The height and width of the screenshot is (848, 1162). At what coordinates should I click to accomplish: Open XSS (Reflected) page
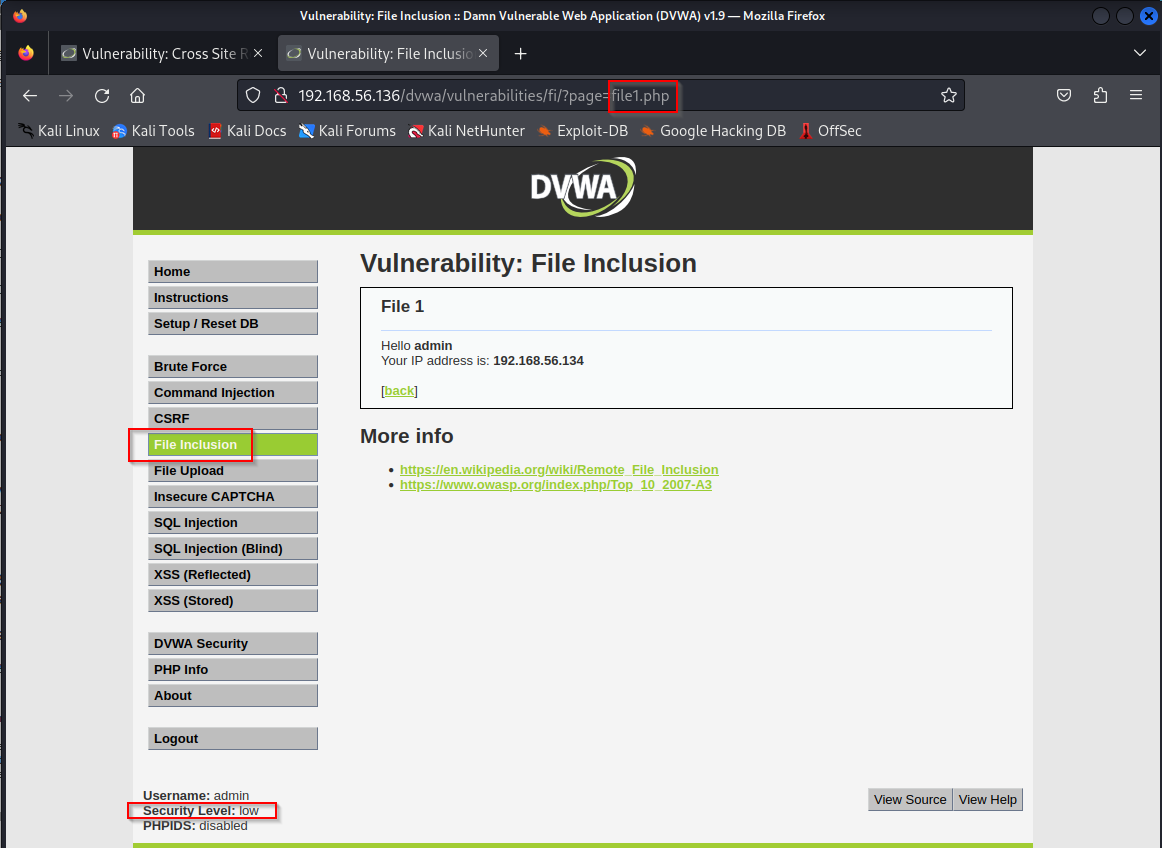tap(233, 574)
